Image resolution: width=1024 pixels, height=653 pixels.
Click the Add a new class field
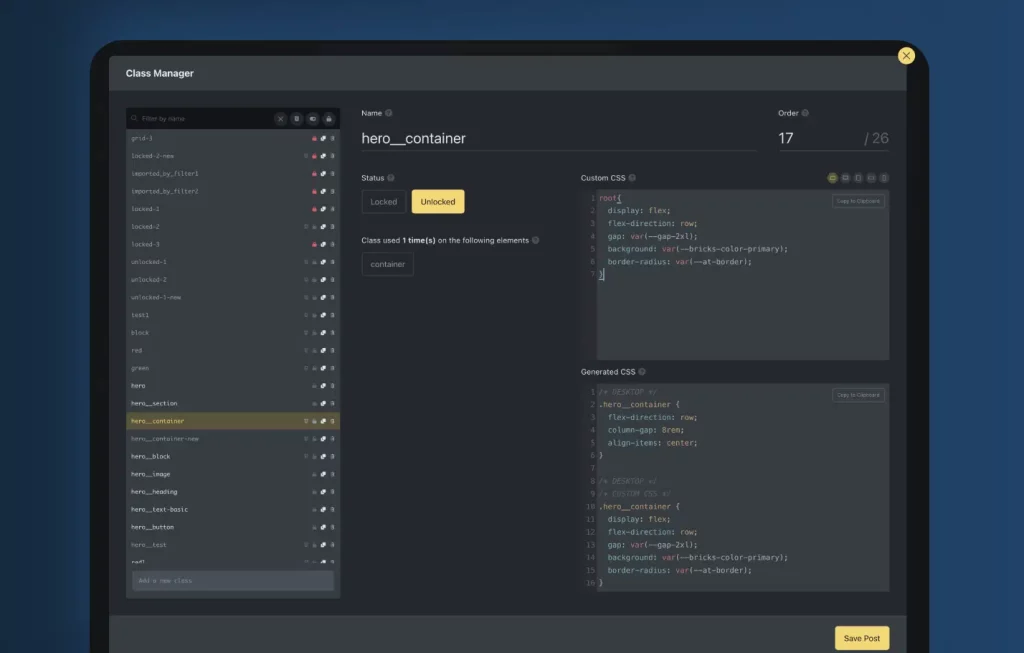click(x=232, y=581)
